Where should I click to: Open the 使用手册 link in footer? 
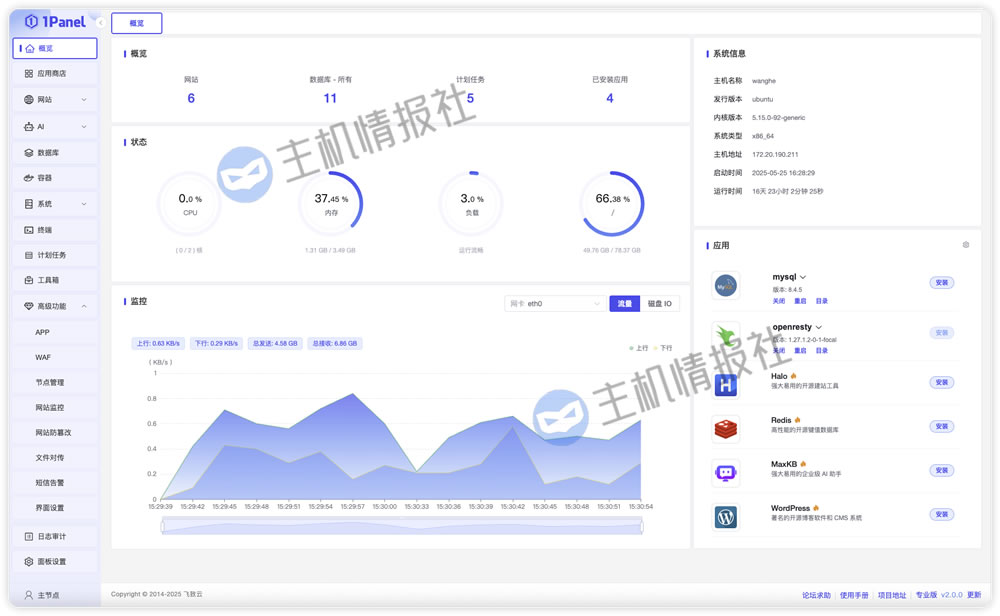point(853,595)
